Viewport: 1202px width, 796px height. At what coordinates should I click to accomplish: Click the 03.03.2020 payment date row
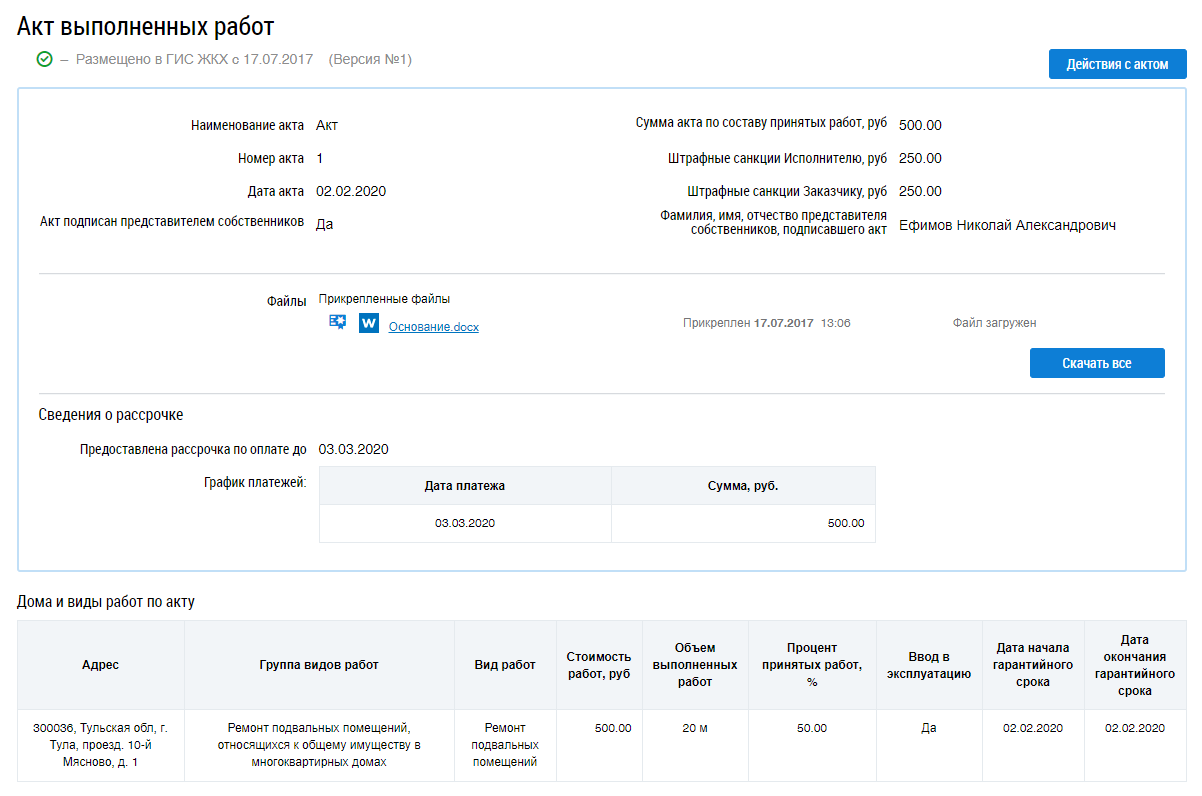(x=464, y=523)
